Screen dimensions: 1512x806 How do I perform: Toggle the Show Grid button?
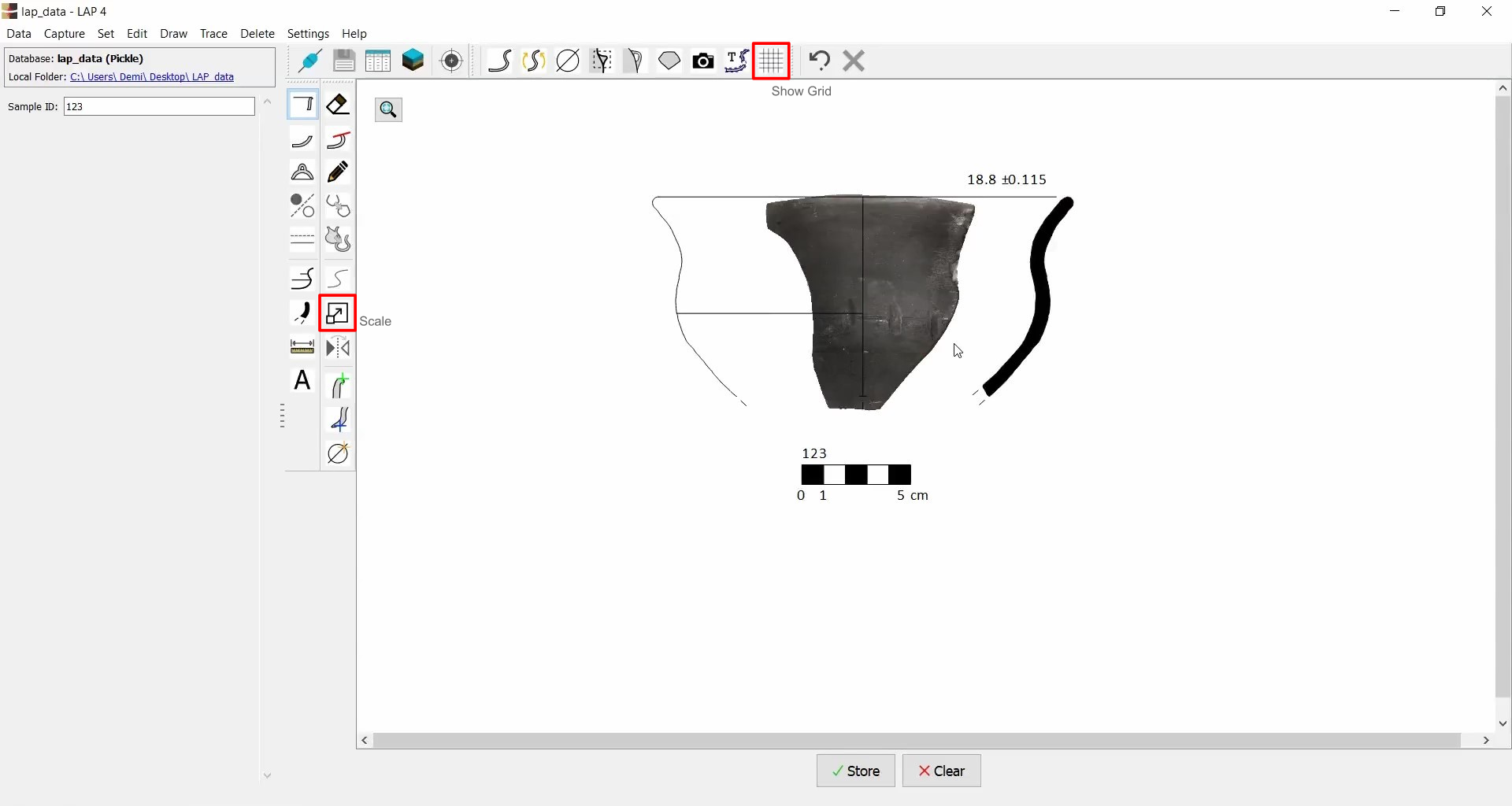click(x=772, y=61)
